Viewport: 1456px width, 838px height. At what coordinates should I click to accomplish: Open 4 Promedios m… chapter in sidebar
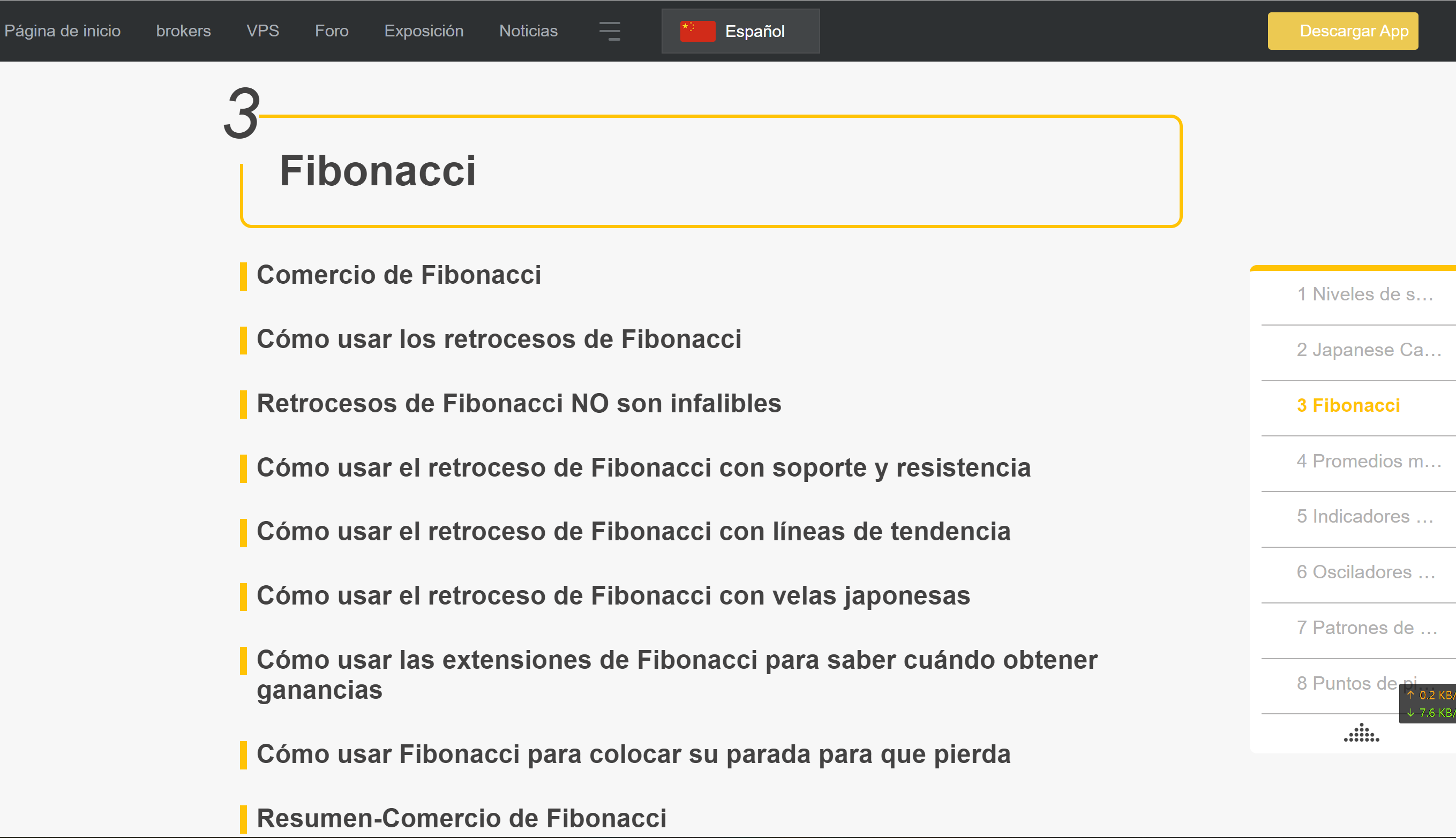click(1368, 462)
